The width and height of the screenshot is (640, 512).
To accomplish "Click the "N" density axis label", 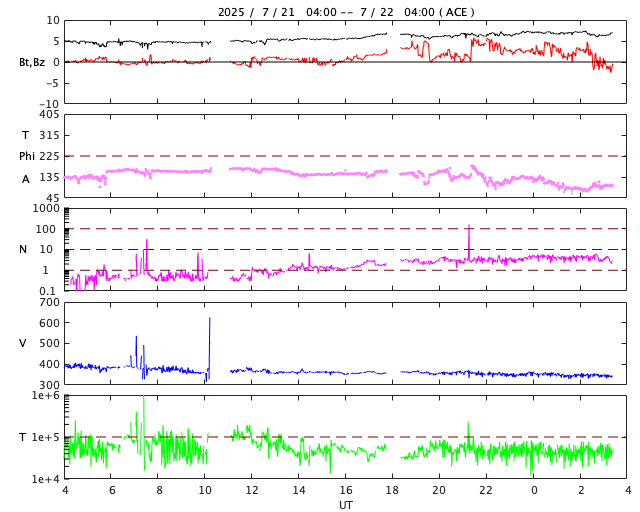I will coord(23,249).
